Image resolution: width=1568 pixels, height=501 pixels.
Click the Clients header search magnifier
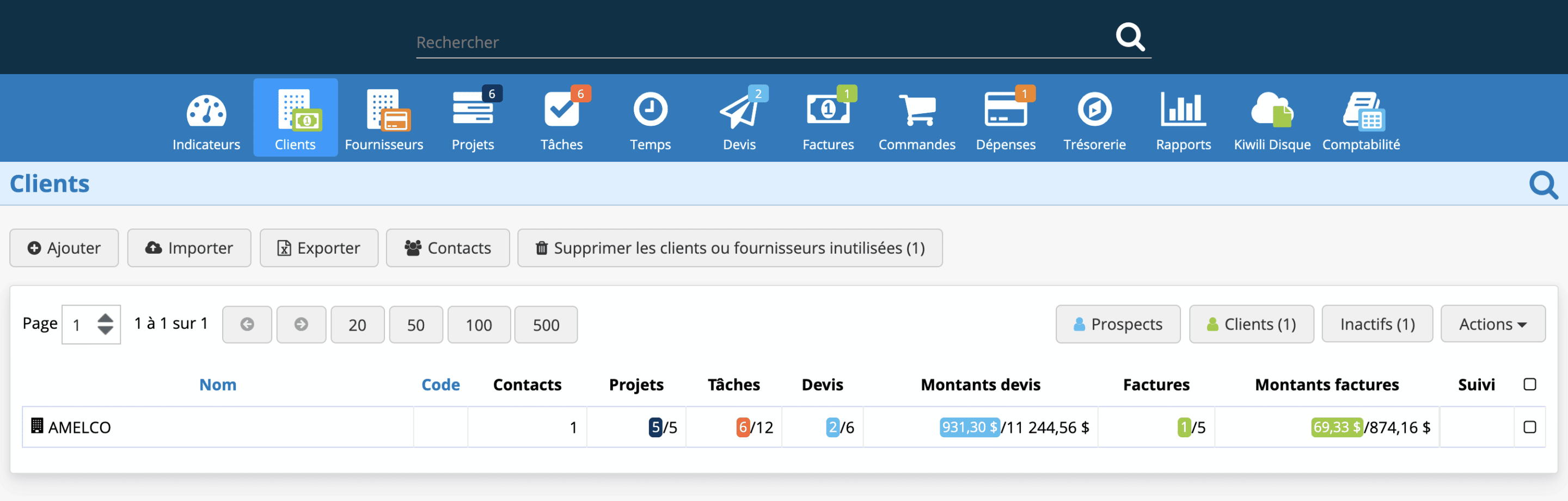click(x=1543, y=185)
